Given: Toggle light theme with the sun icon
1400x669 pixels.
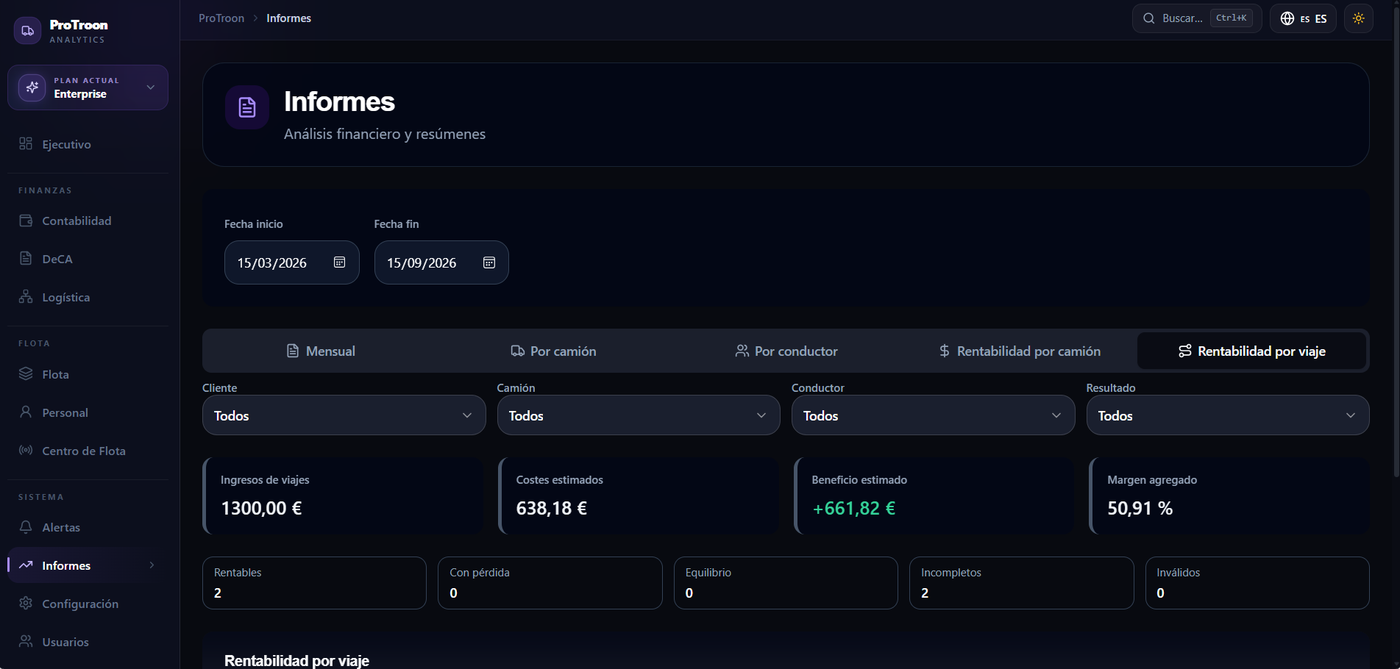Looking at the screenshot, I should [1358, 18].
